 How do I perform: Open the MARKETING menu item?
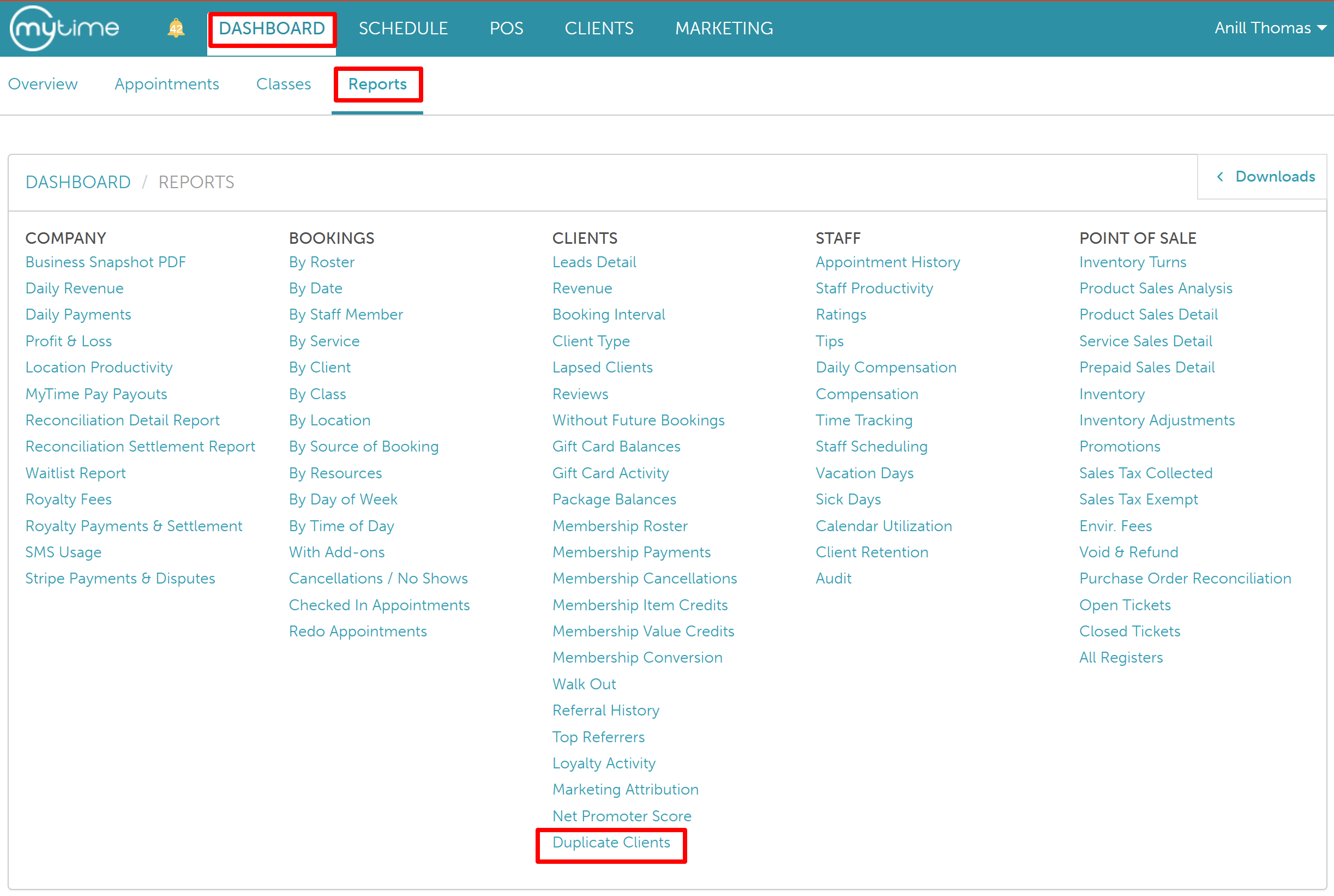click(x=724, y=28)
